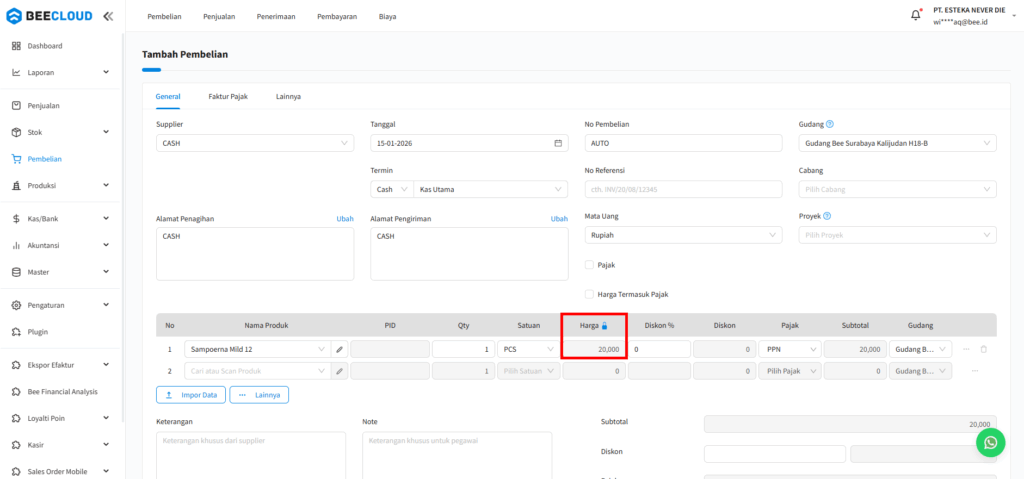This screenshot has height=479, width=1024.
Task: Click the Master database icon
Action: (x=17, y=272)
